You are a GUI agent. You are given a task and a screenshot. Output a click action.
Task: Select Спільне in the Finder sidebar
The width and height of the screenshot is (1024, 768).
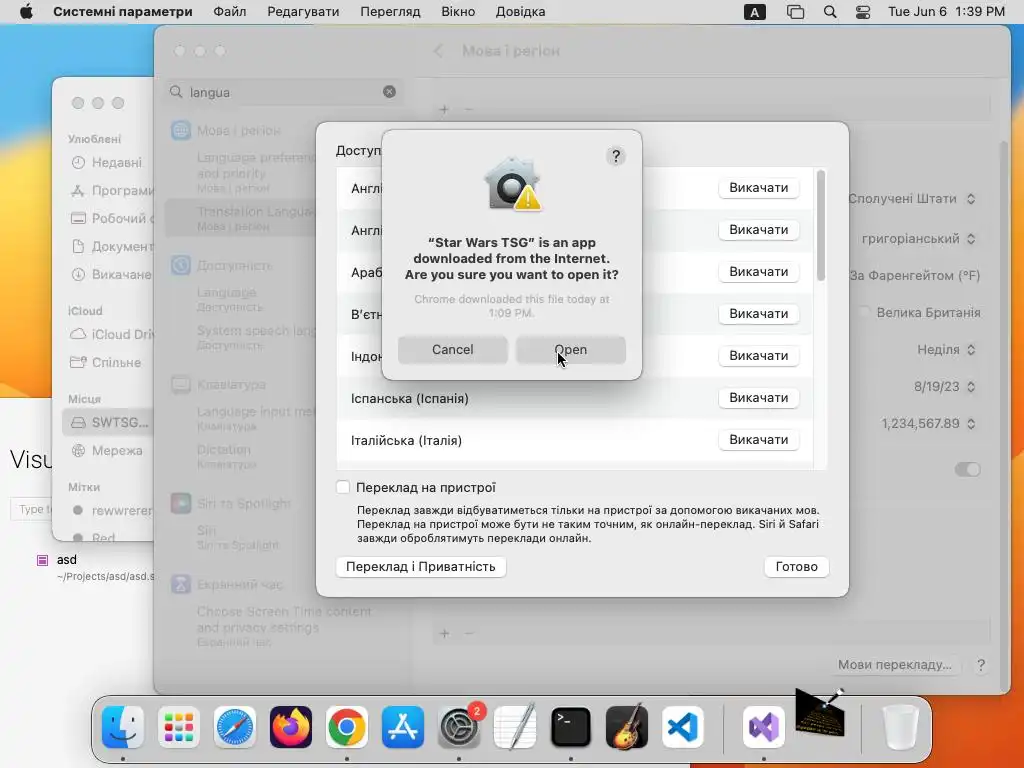pos(106,362)
